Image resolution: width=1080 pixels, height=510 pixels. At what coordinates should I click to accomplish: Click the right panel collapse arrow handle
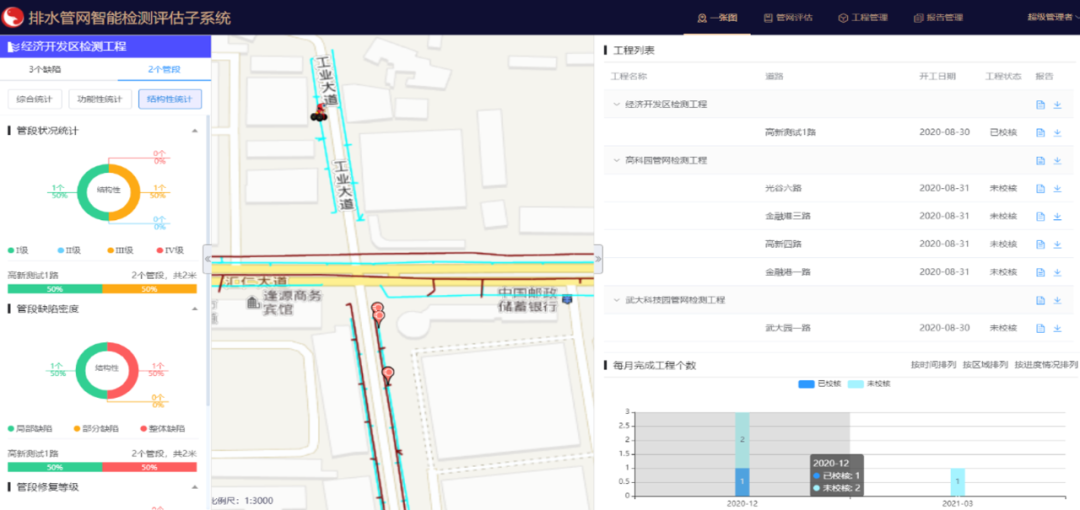pyautogui.click(x=599, y=258)
